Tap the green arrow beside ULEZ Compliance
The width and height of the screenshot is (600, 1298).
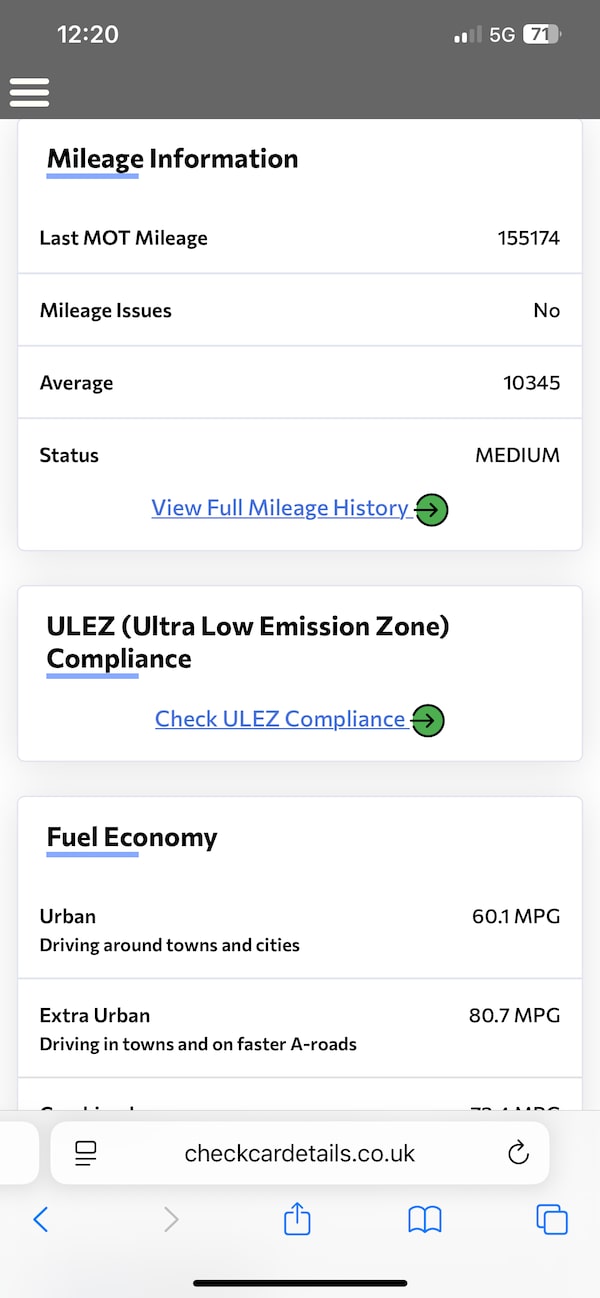(x=427, y=720)
